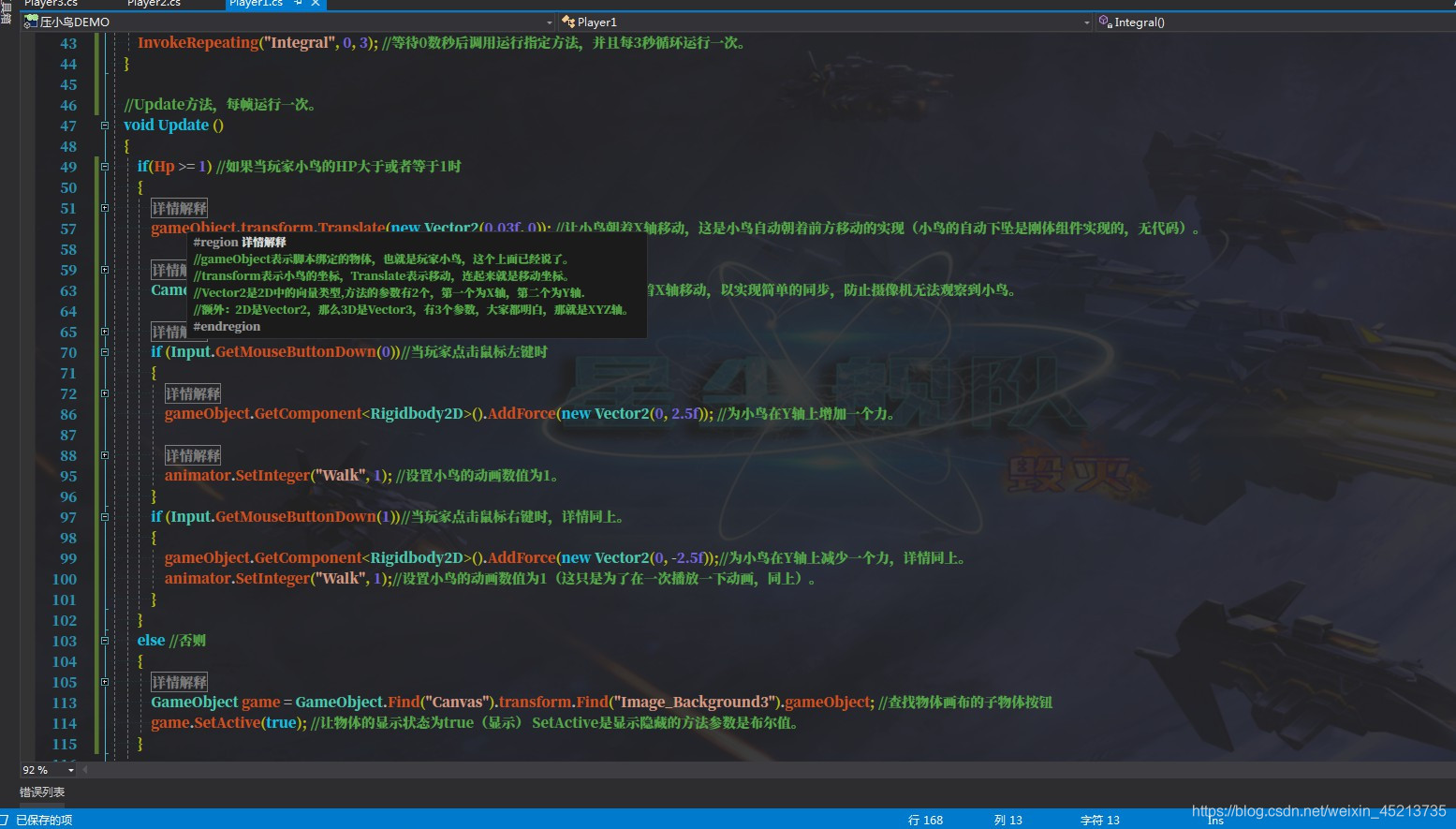
Task: Click the "Canvas" string on line 113
Action: coord(457,703)
